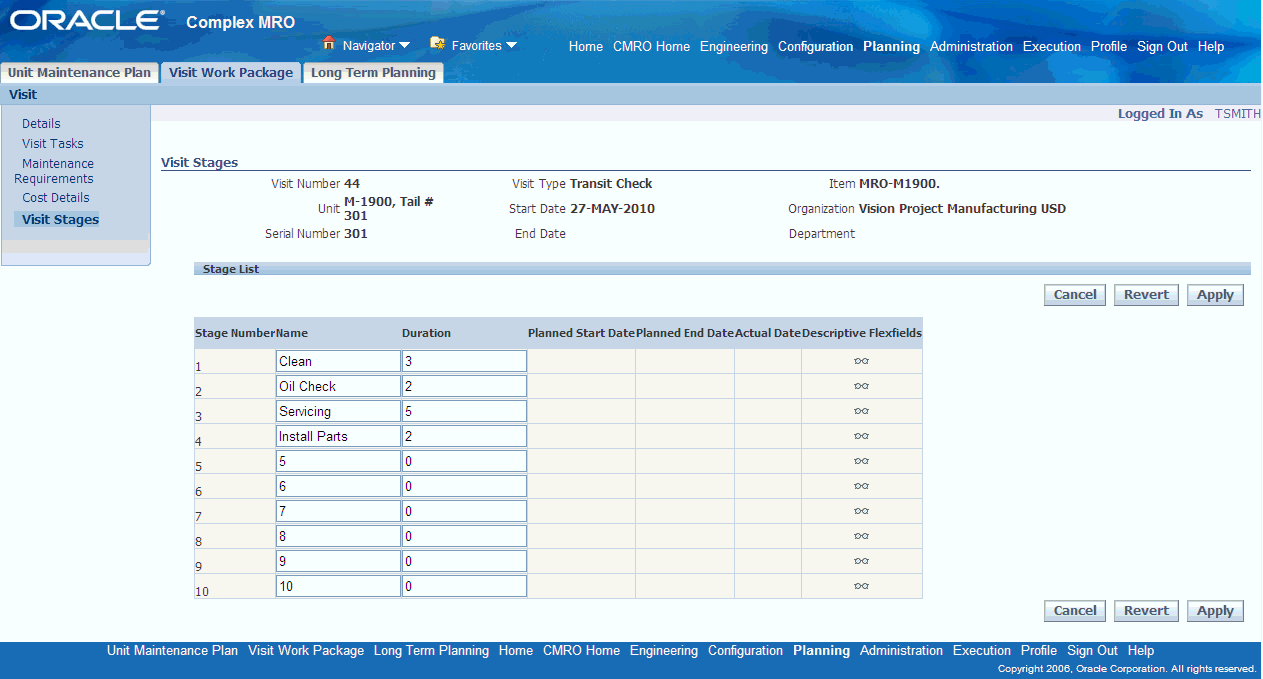Edit the Clean stage name field

point(338,361)
